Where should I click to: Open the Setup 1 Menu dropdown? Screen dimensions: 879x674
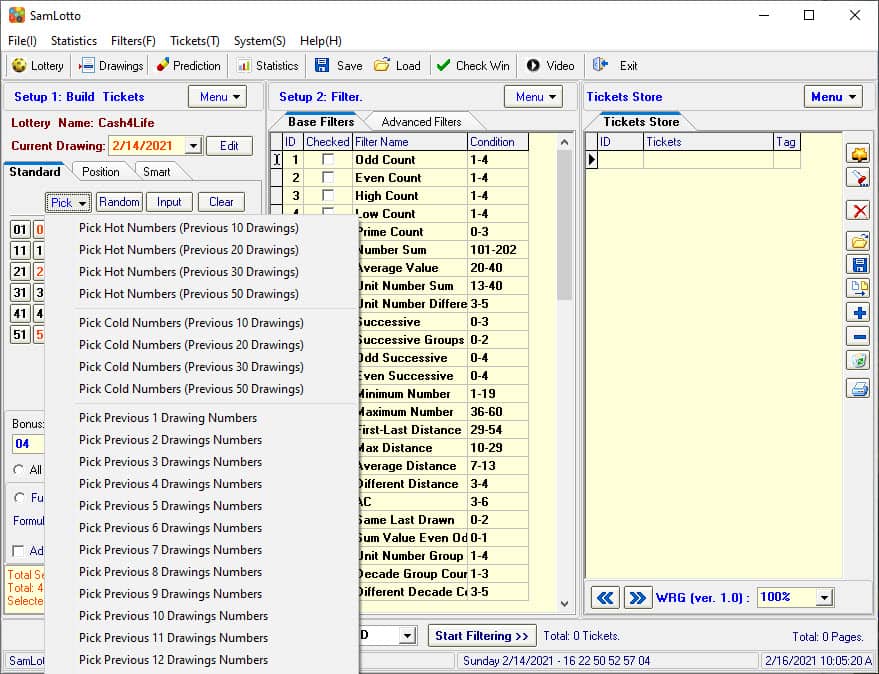(218, 97)
